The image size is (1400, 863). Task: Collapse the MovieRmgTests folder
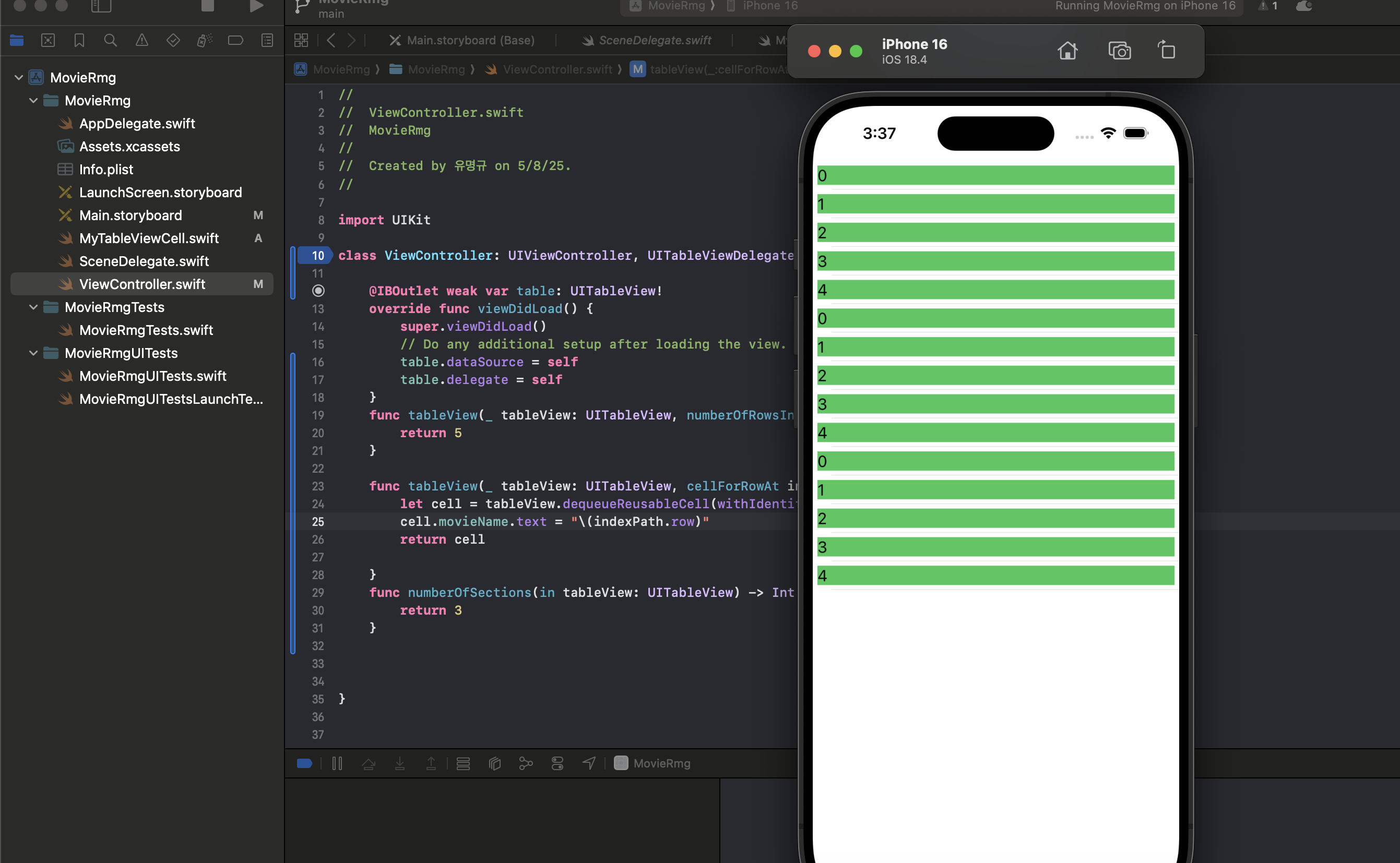pyautogui.click(x=33, y=307)
